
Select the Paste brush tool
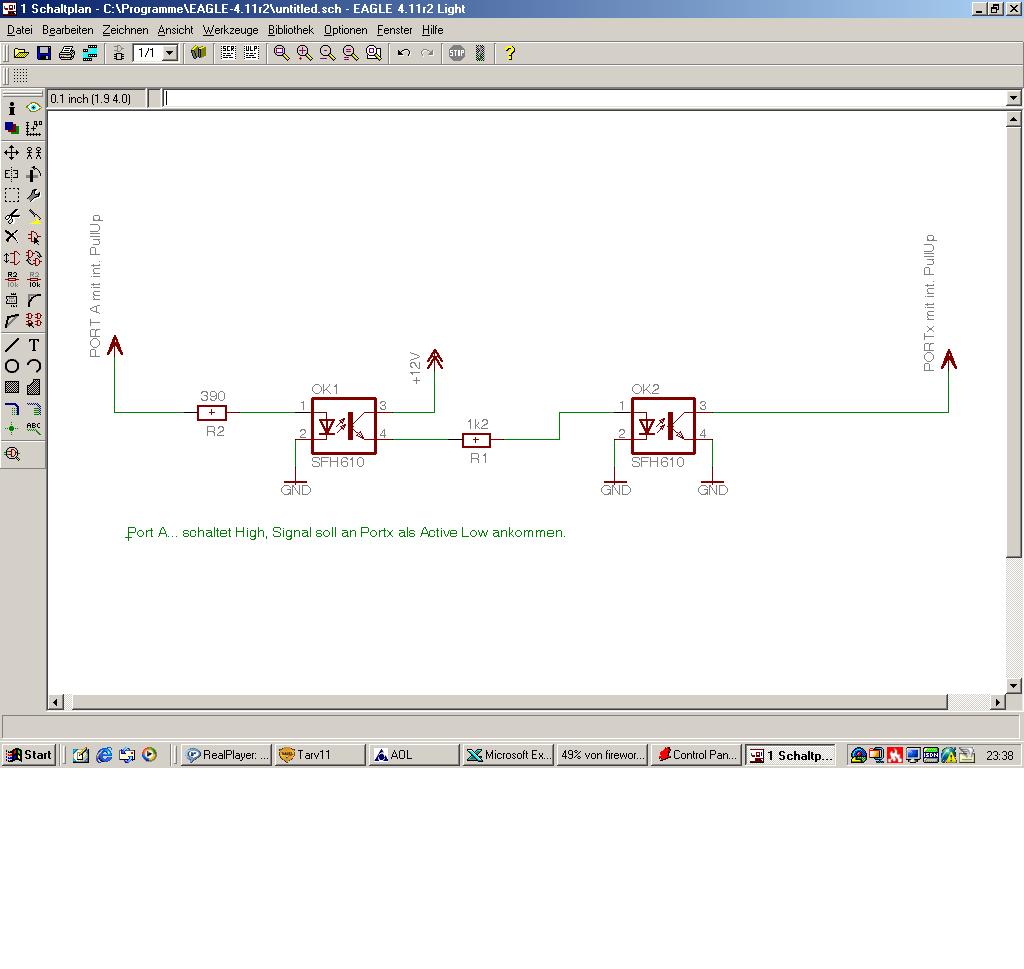[33, 216]
